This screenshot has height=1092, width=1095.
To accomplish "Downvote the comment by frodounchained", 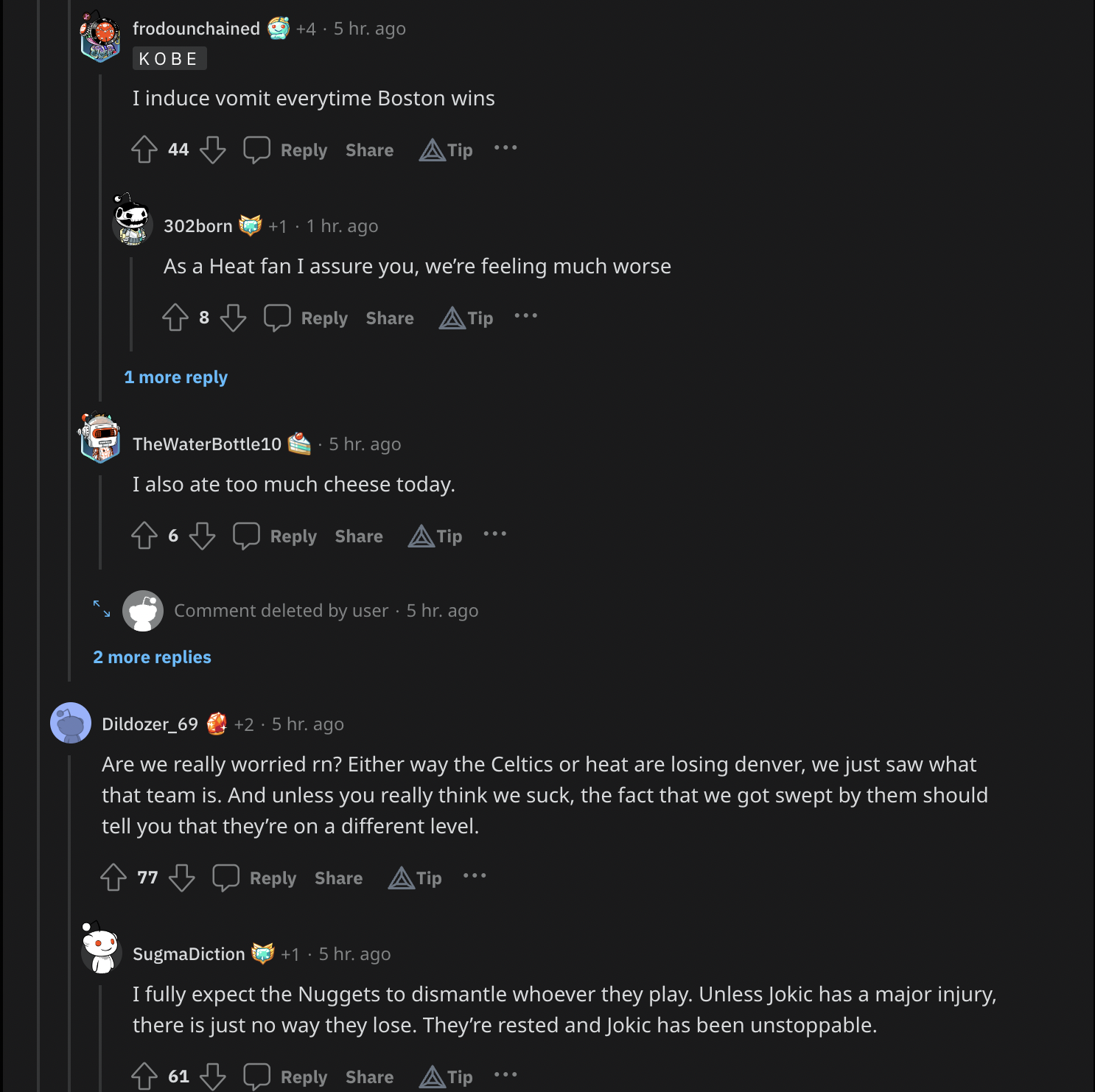I will [213, 150].
